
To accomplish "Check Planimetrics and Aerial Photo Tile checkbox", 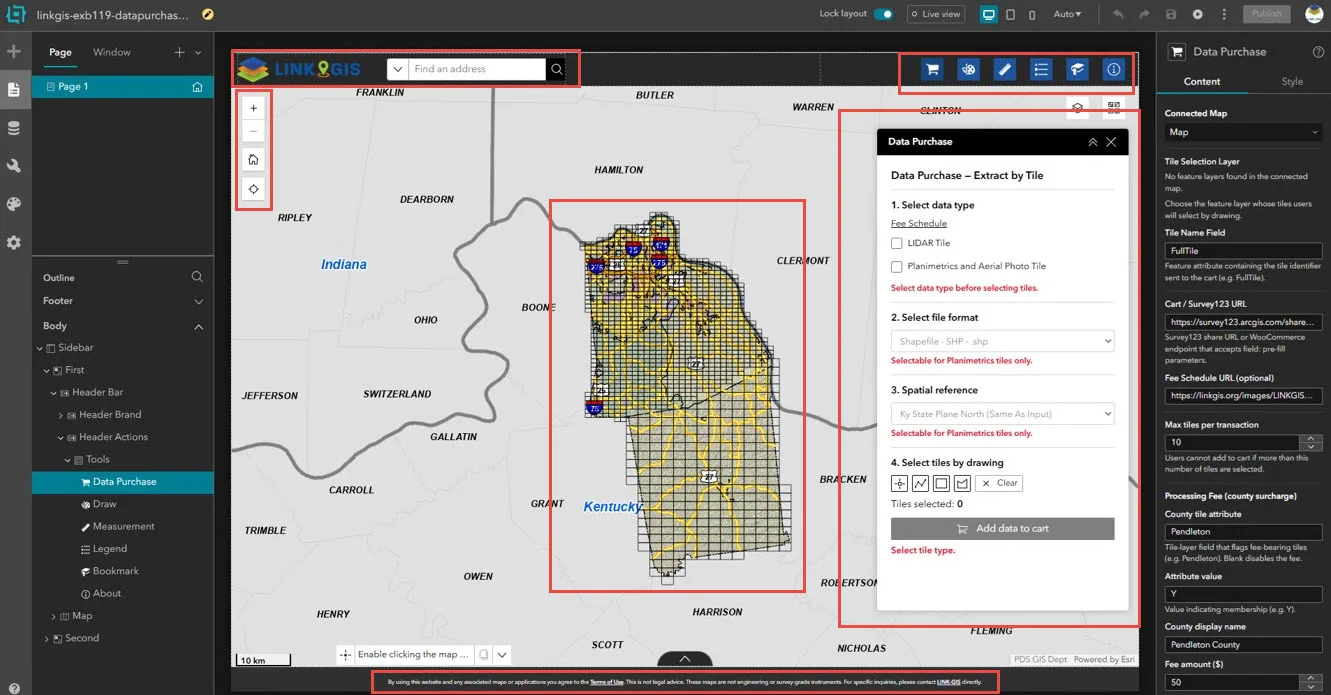I will coord(897,267).
